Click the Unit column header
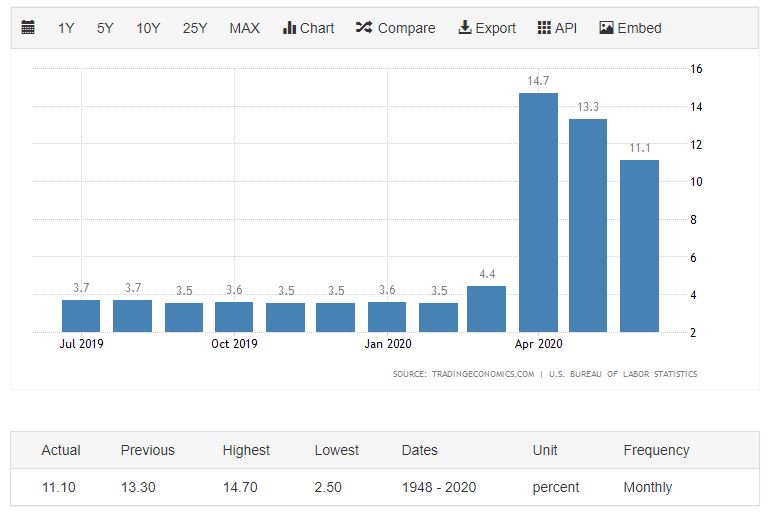The height and width of the screenshot is (514, 776). coord(545,450)
